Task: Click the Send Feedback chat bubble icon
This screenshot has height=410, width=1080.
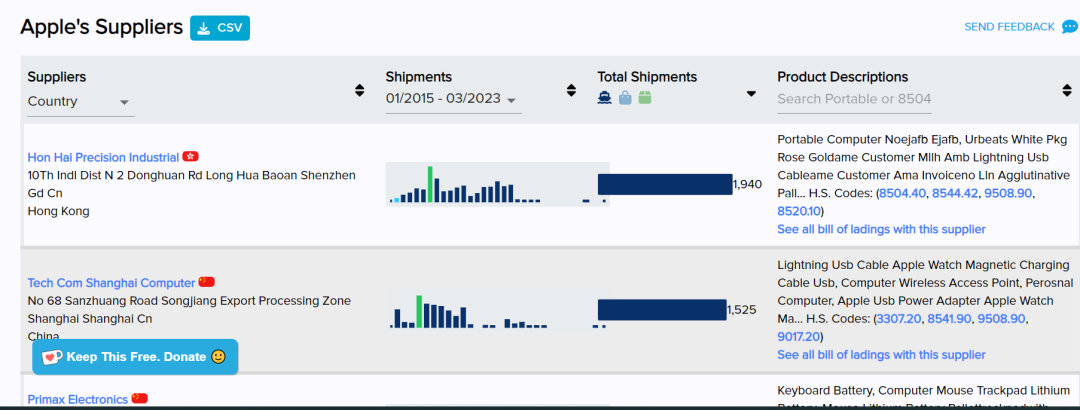Action: pos(1070,27)
